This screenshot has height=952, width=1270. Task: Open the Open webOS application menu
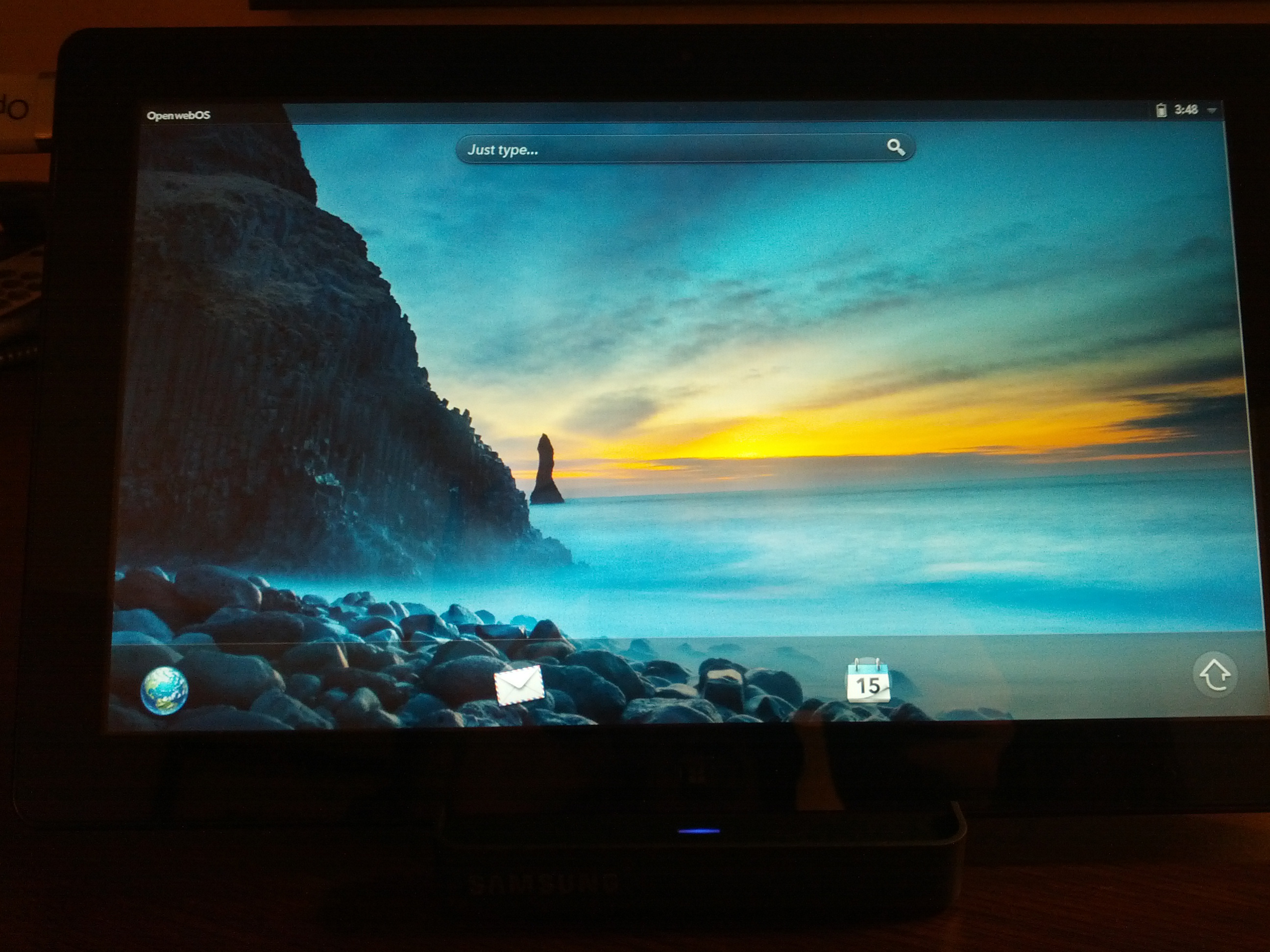pos(178,116)
